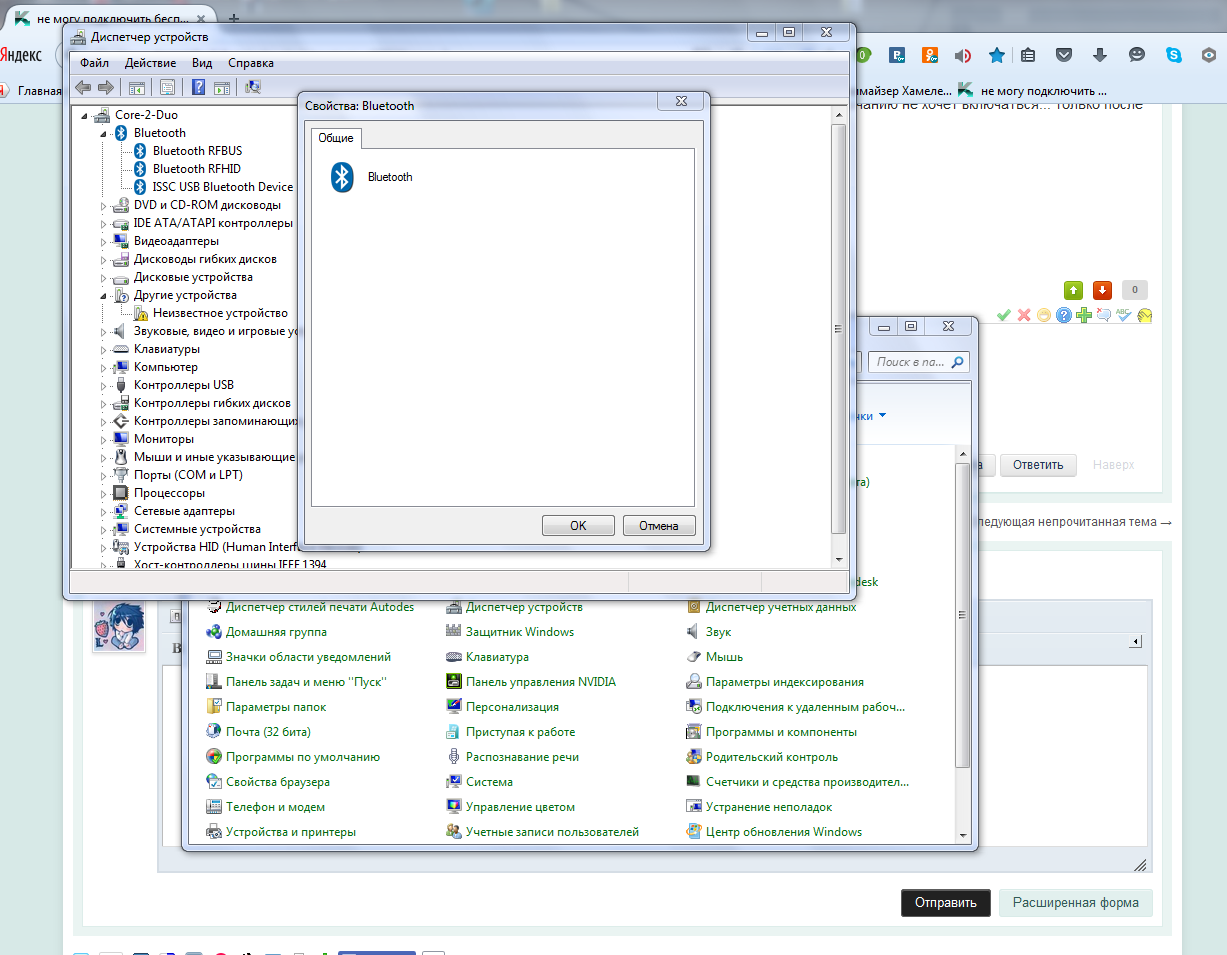
Task: Click Scan for hardware changes toolbar icon
Action: click(x=253, y=87)
